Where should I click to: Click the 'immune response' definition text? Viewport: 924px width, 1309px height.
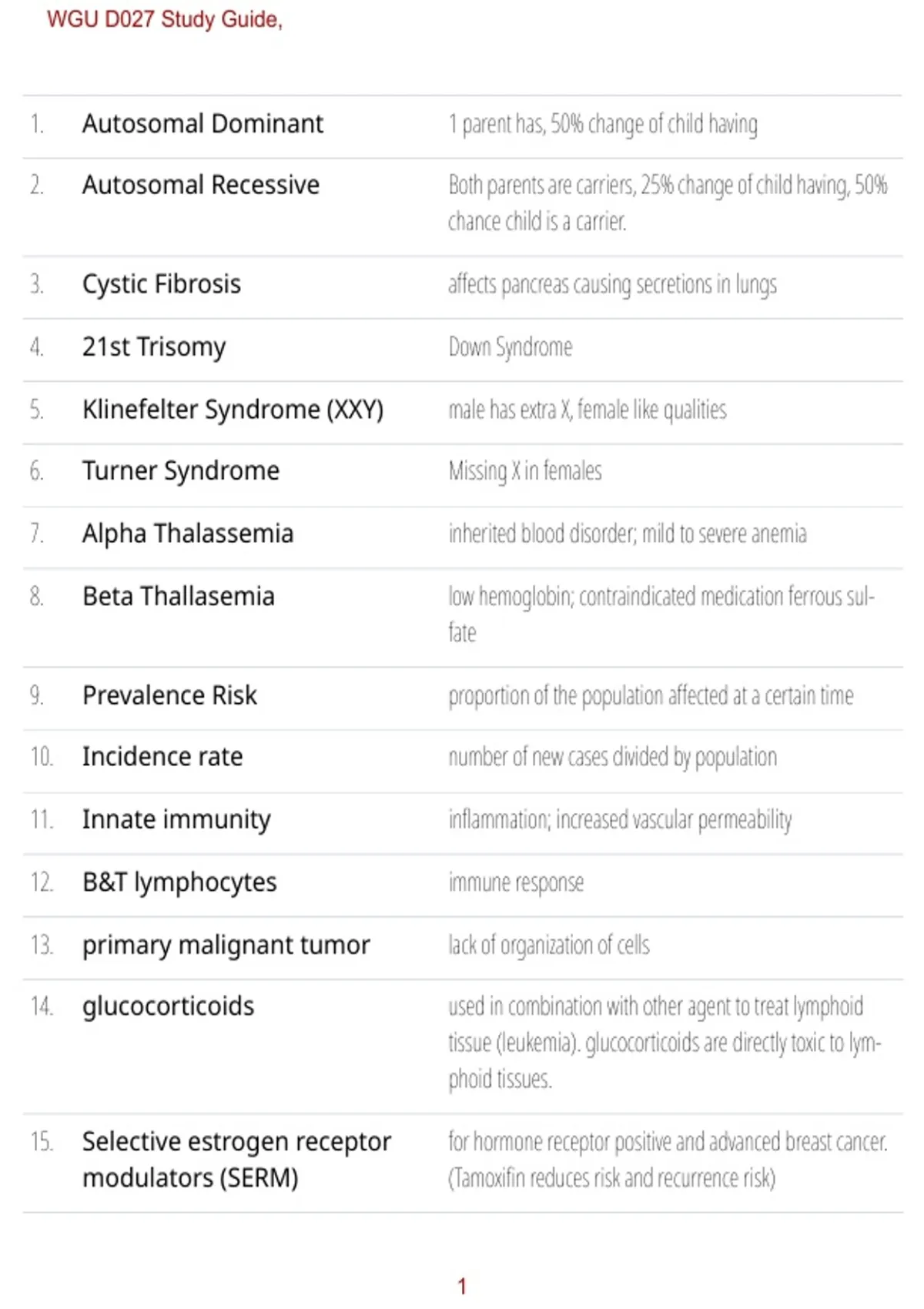(x=516, y=882)
